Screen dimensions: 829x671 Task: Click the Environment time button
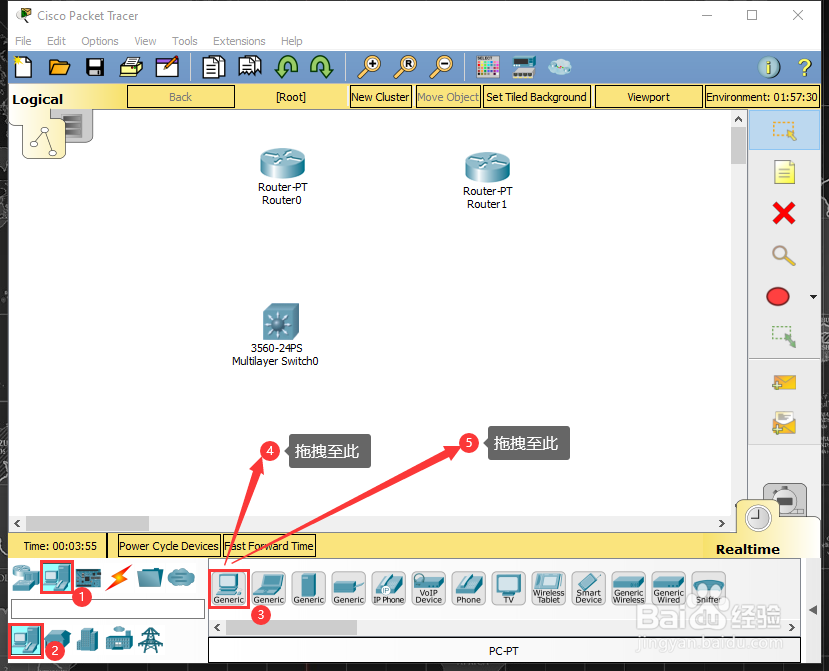coord(762,97)
